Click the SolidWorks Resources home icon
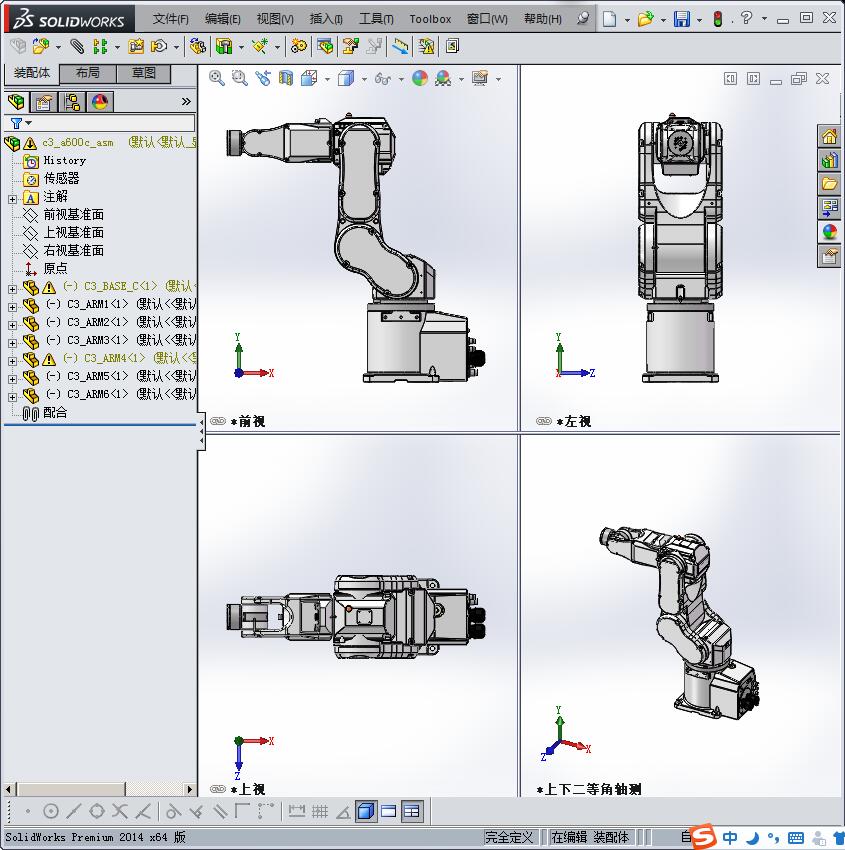 pyautogui.click(x=829, y=137)
